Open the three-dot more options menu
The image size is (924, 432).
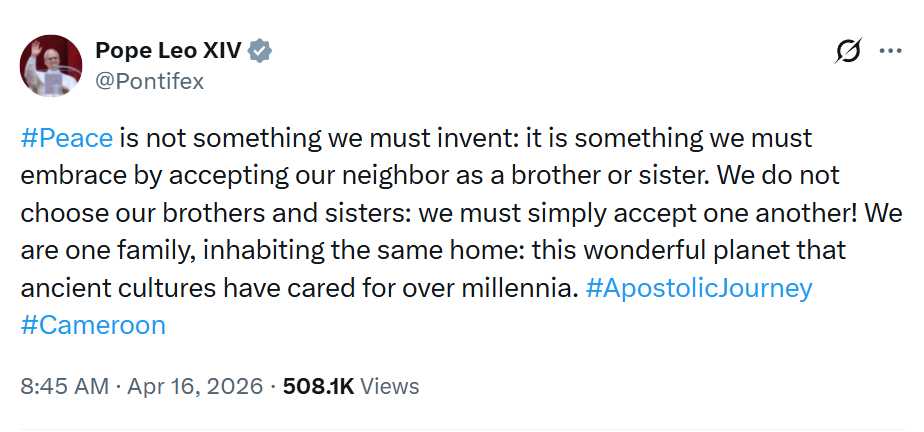click(x=890, y=52)
